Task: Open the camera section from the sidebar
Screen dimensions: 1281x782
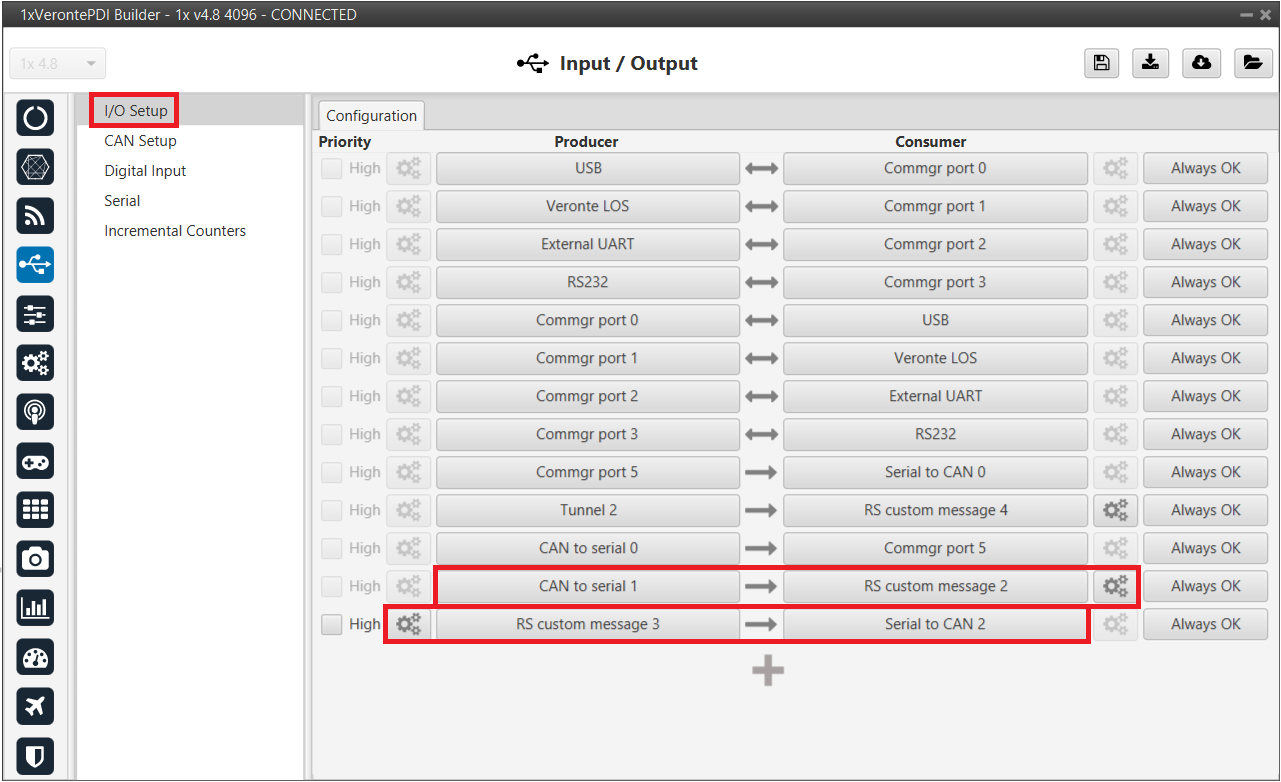Action: pyautogui.click(x=35, y=559)
